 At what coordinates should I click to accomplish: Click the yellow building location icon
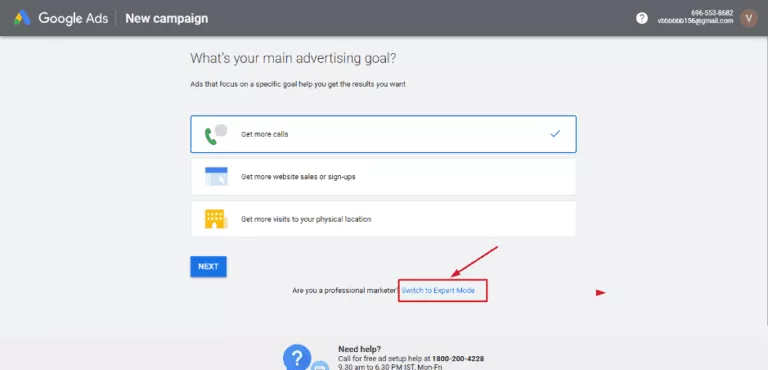(216, 219)
